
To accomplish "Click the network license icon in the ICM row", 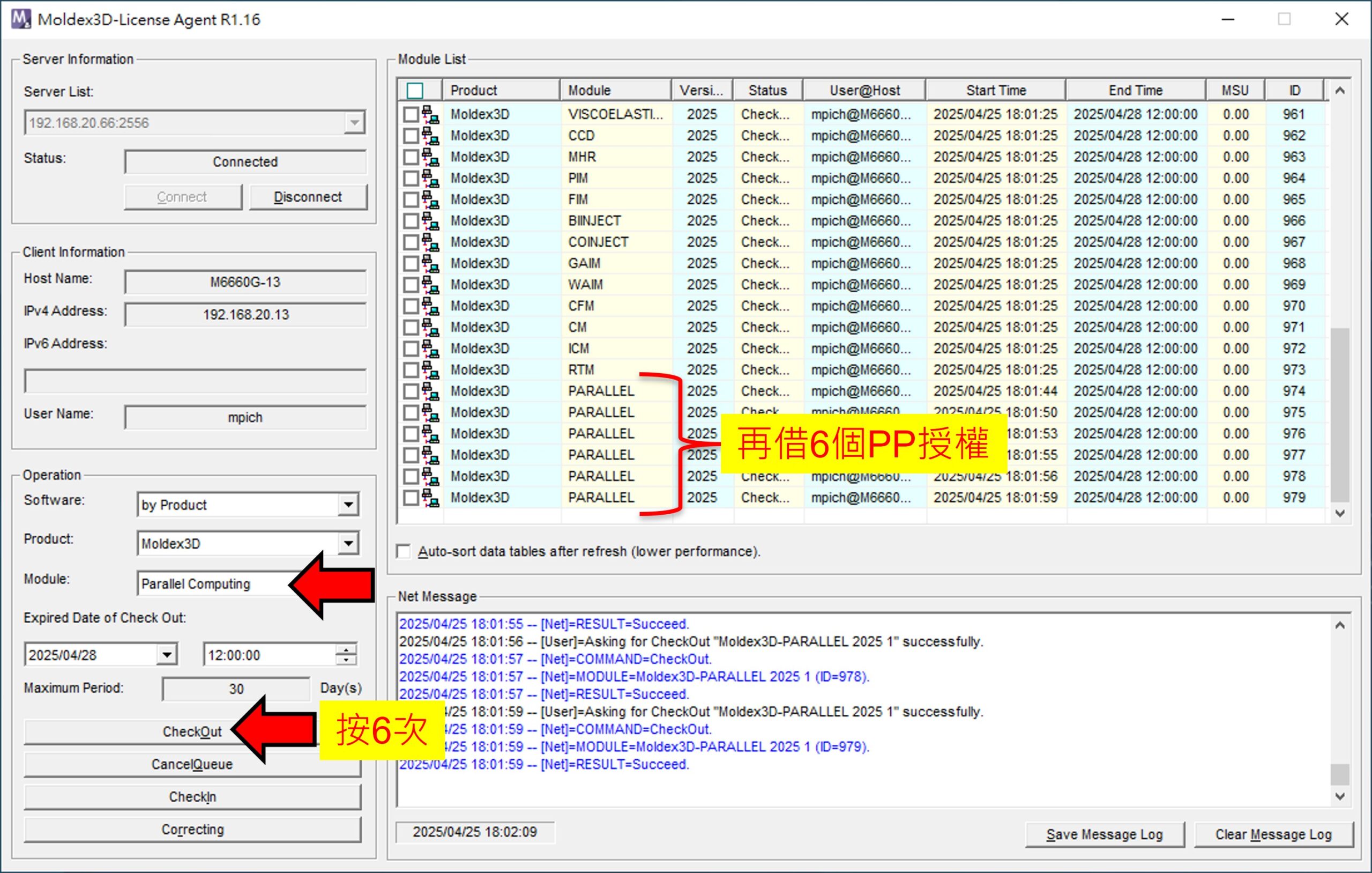I will click(430, 349).
